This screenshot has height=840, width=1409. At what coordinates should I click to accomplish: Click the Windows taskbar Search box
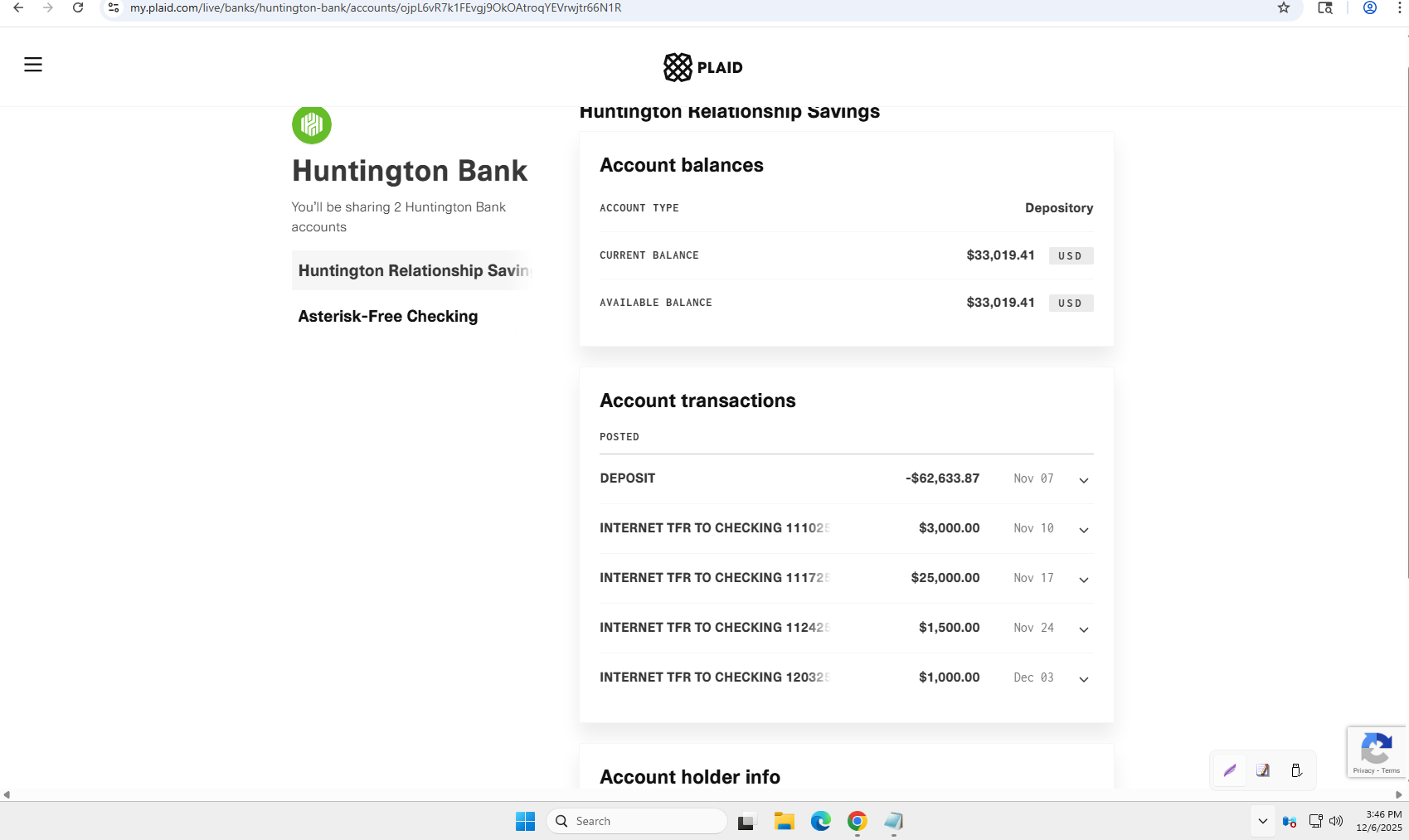(637, 821)
